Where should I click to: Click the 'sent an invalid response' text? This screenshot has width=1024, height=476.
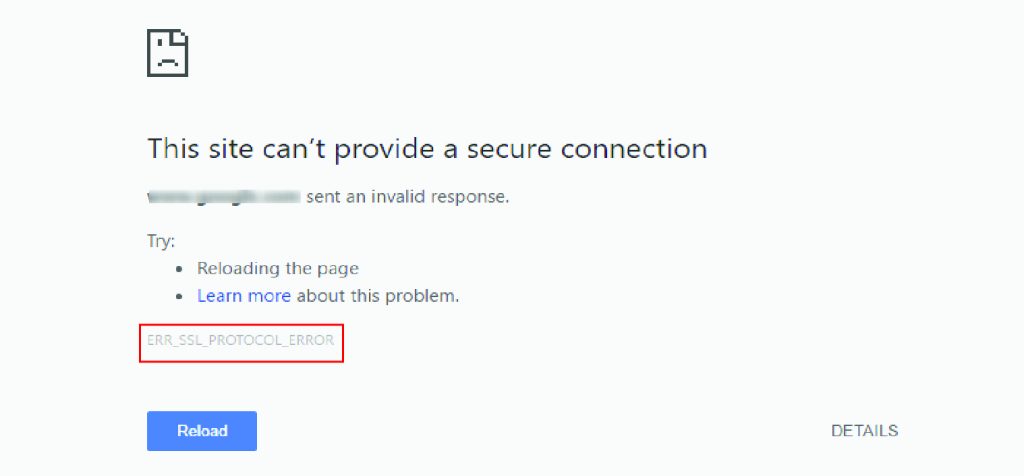coord(408,196)
